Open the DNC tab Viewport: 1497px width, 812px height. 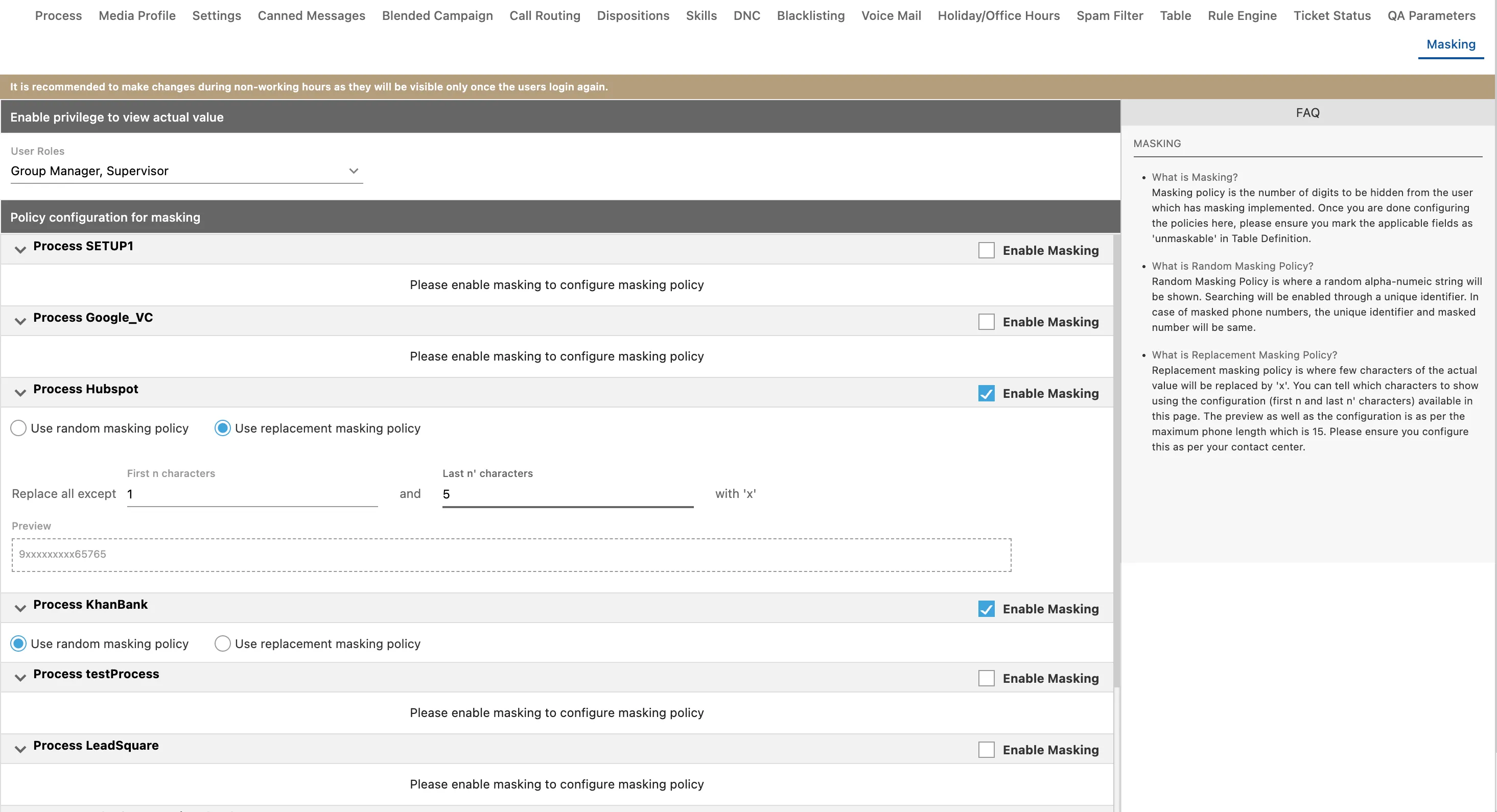747,16
